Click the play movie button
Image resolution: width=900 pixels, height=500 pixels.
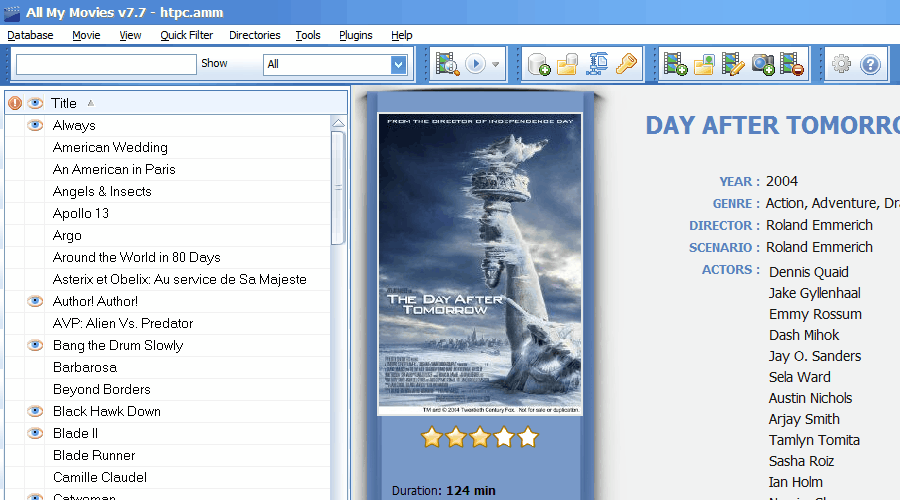click(475, 64)
